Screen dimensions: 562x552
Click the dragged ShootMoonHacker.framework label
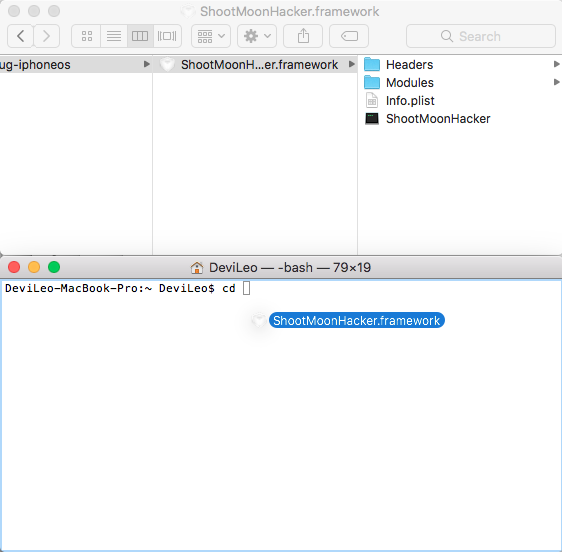[x=356, y=320]
